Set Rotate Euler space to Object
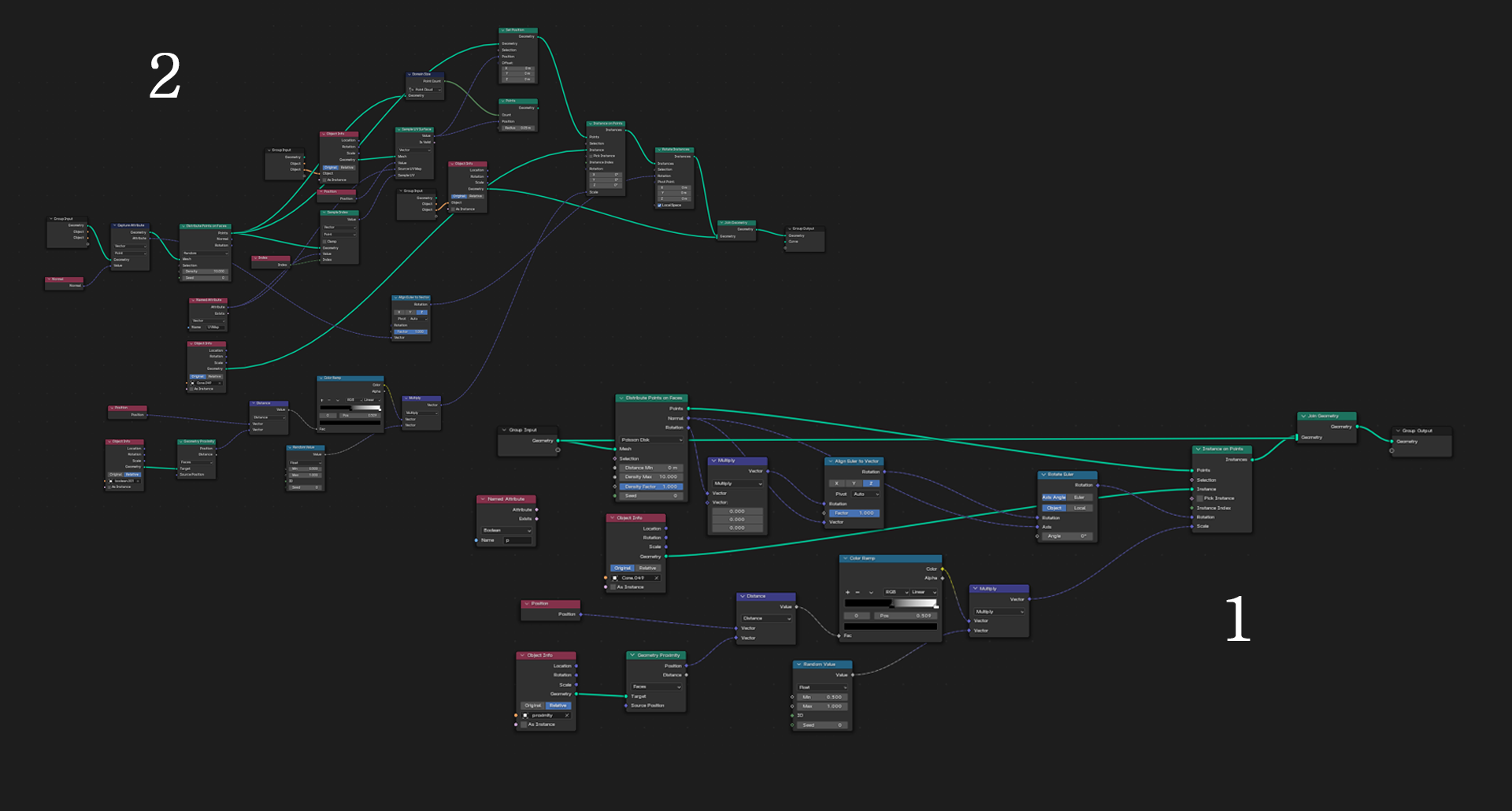The width and height of the screenshot is (1512, 811). 1054,508
